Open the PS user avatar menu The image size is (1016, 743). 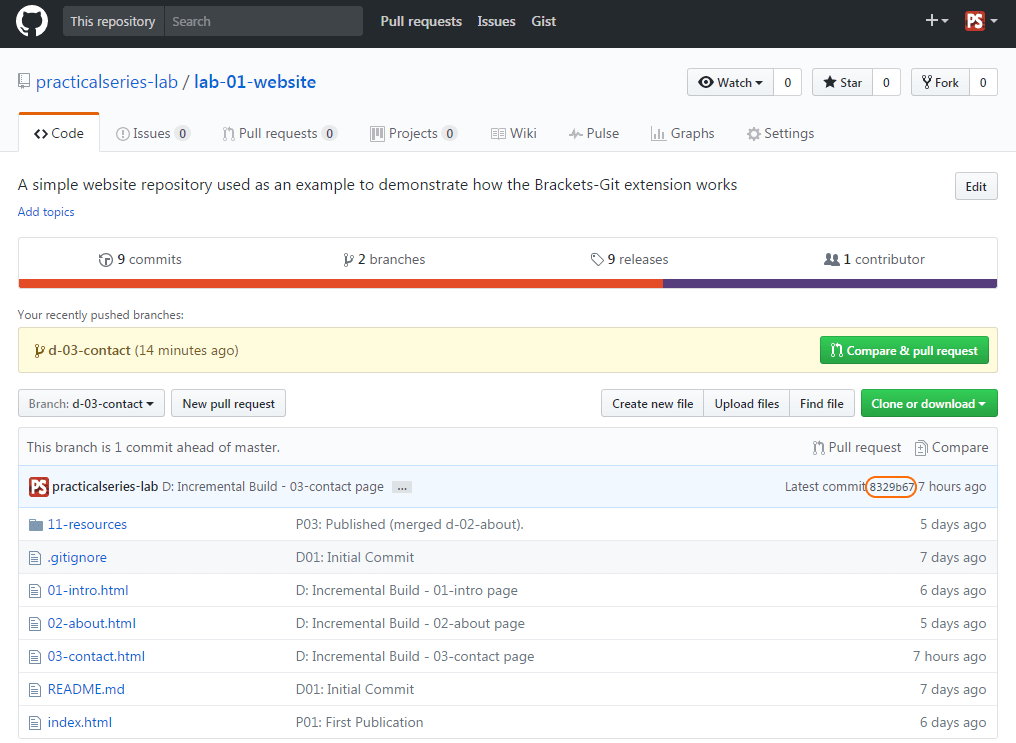pyautogui.click(x=981, y=21)
